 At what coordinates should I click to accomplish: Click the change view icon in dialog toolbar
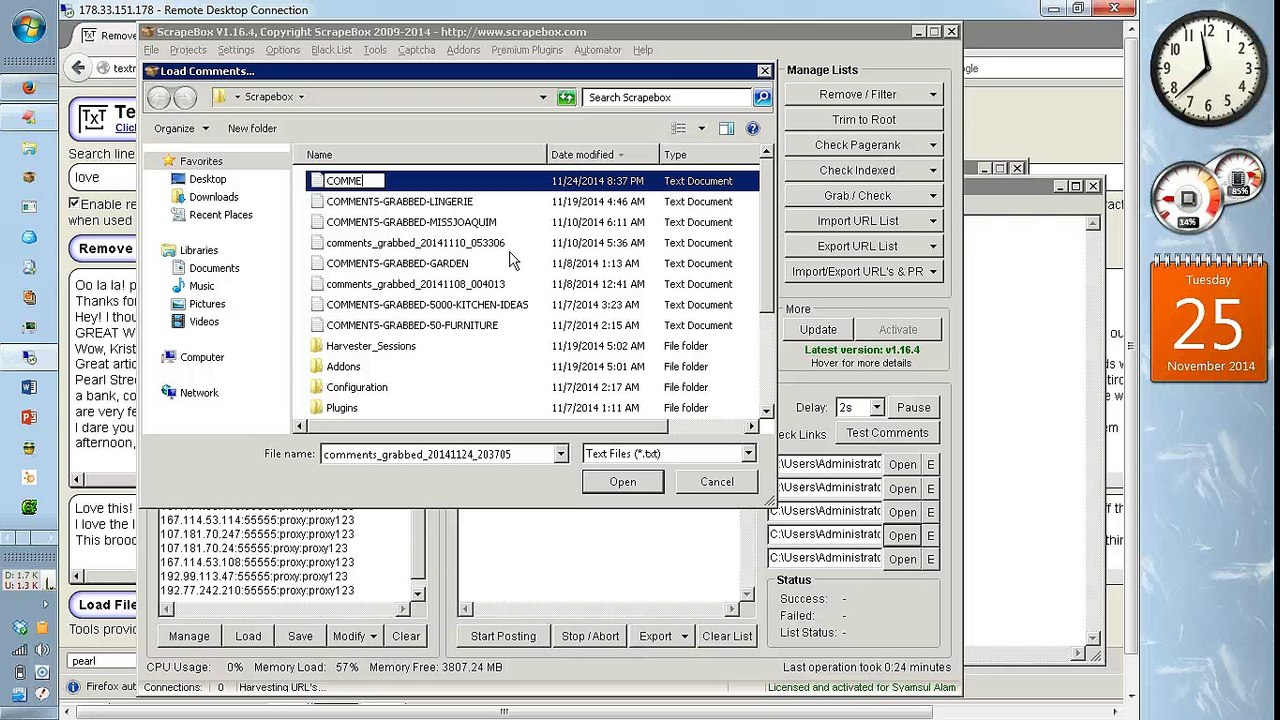click(679, 128)
